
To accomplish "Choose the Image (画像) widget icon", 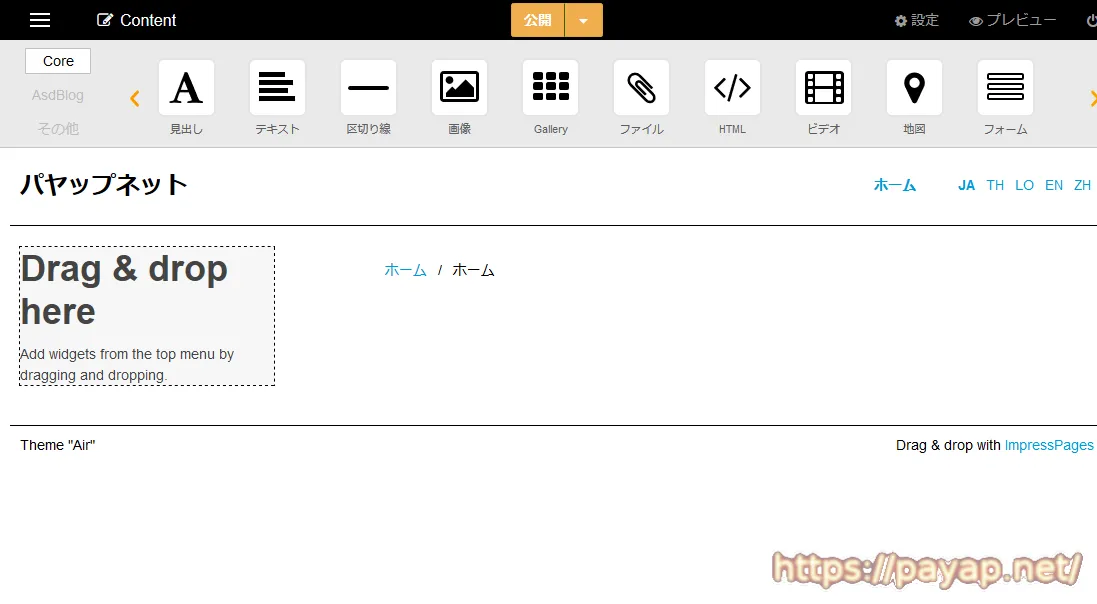I will pyautogui.click(x=459, y=88).
